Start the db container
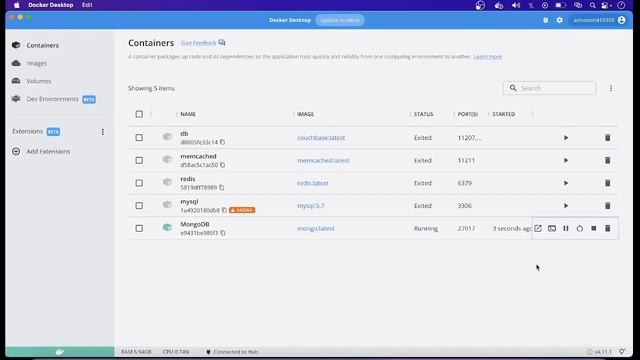The width and height of the screenshot is (640, 360). (x=566, y=138)
